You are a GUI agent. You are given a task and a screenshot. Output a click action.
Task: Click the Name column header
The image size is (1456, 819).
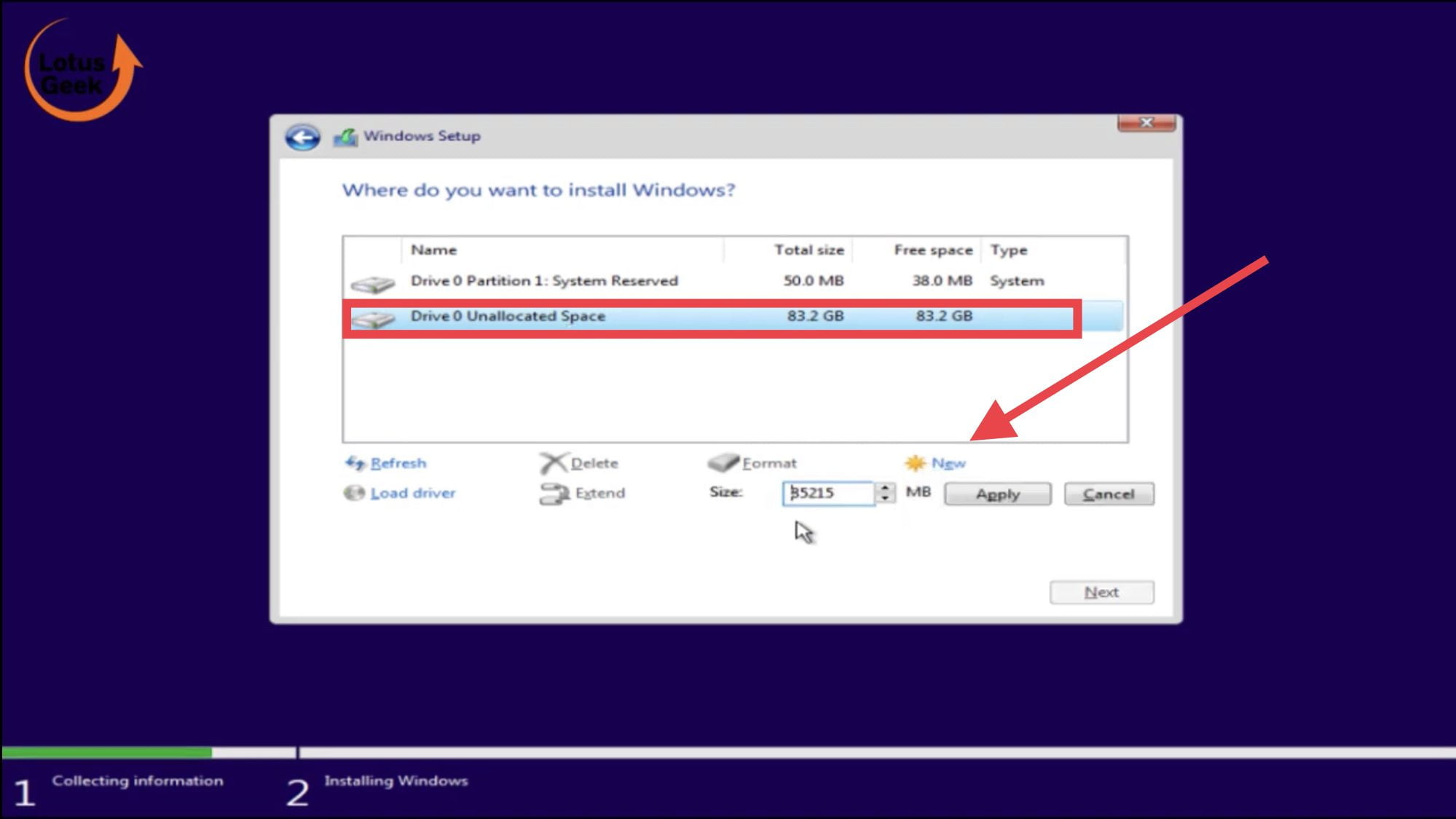pyautogui.click(x=562, y=250)
